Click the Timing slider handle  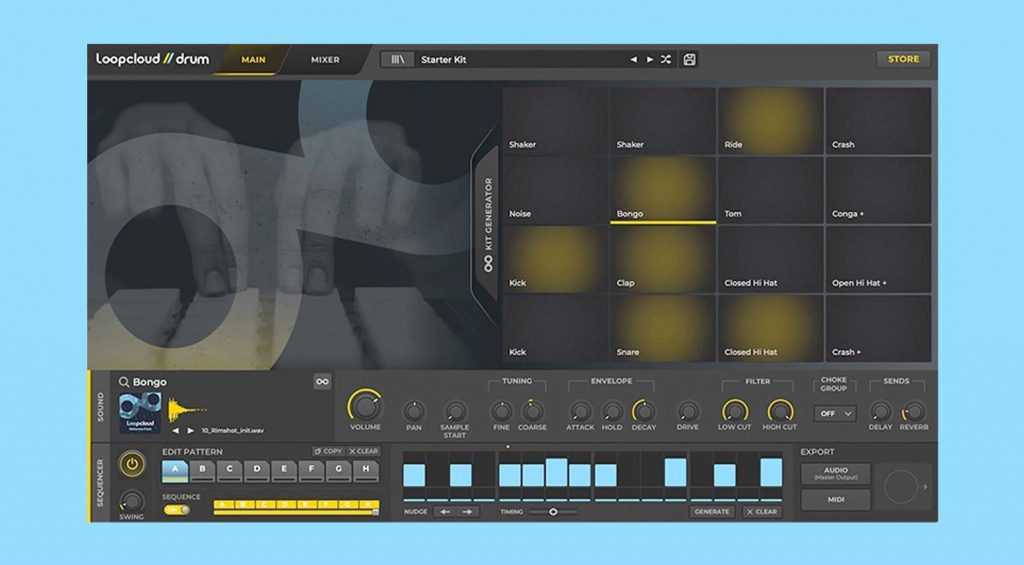coord(553,512)
